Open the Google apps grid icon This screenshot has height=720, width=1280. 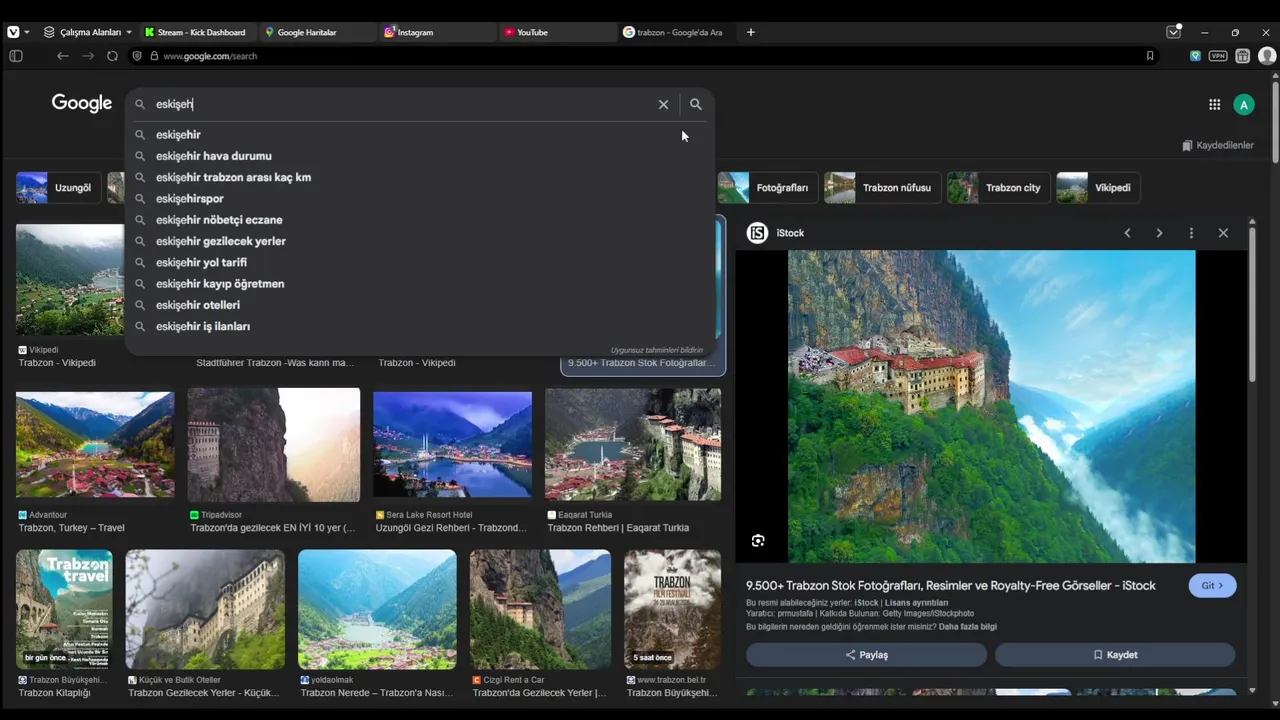1214,104
